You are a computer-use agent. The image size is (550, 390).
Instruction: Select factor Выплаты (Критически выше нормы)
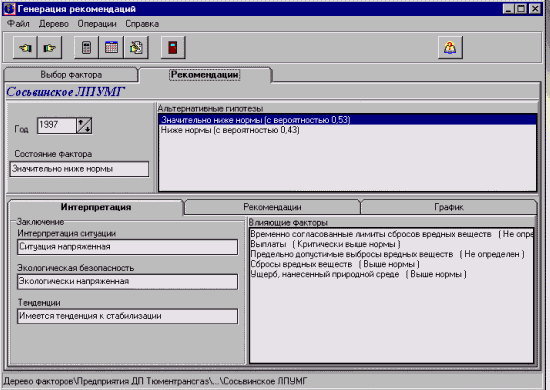coord(391,244)
